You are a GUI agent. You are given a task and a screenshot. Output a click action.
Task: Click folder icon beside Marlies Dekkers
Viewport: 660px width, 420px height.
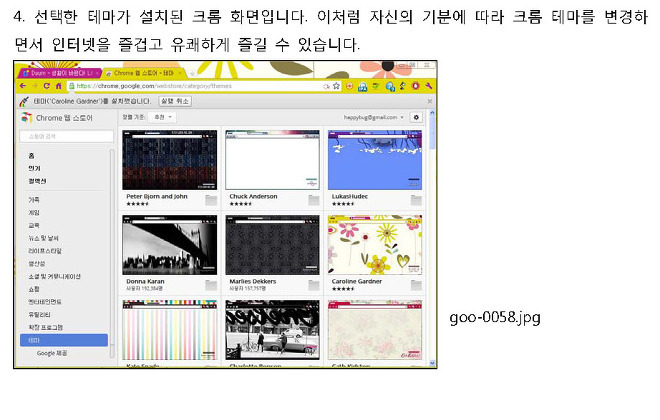coord(314,285)
